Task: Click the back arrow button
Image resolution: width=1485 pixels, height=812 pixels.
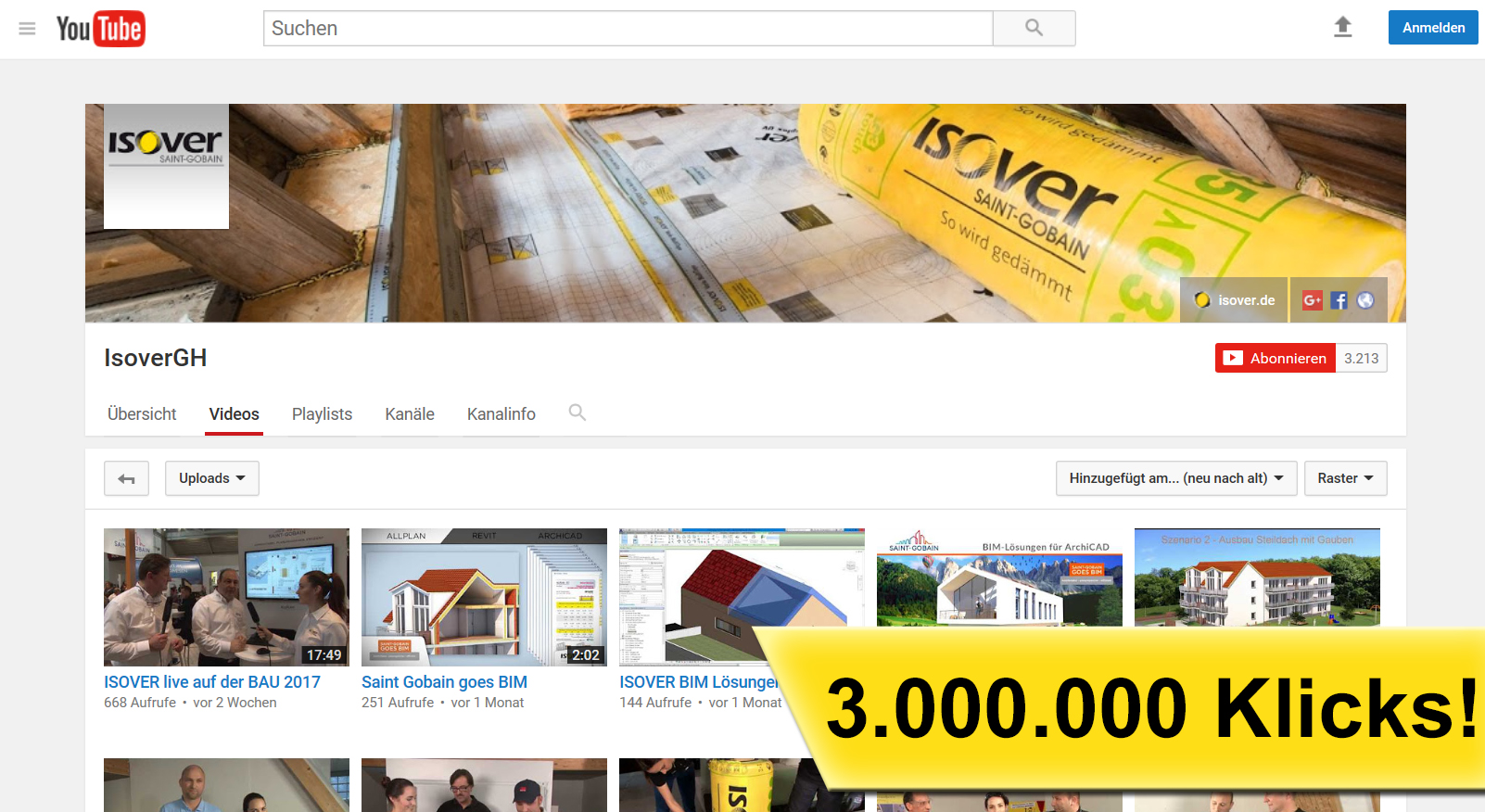Action: pyautogui.click(x=126, y=478)
